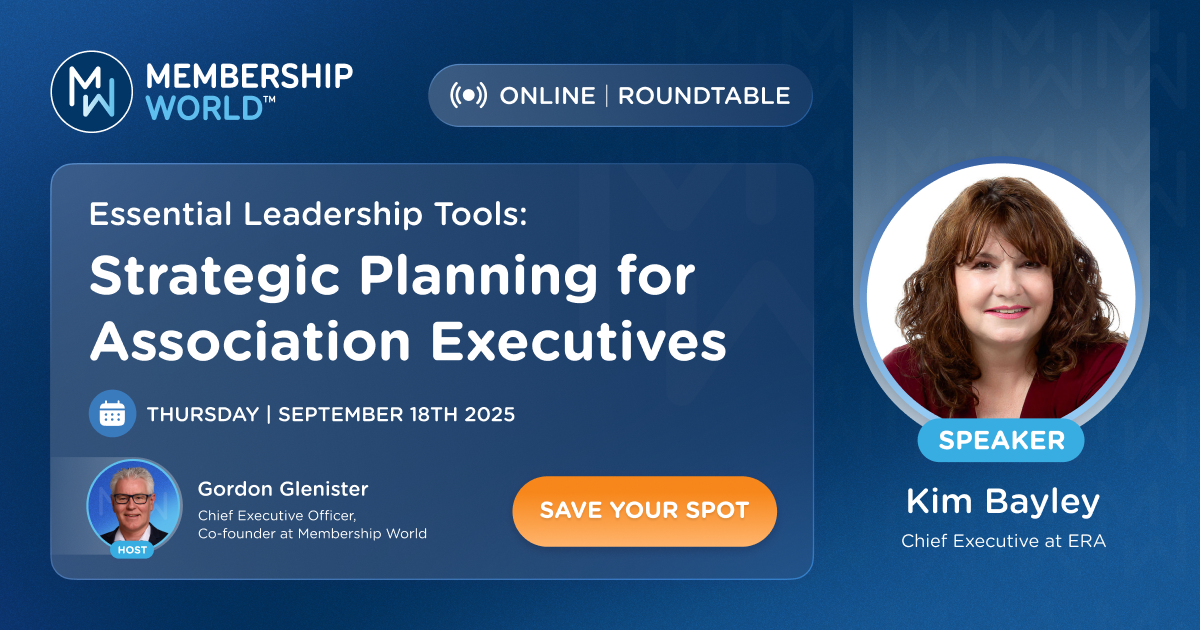The width and height of the screenshot is (1200, 630).
Task: Click the live broadcast signal icon
Action: click(x=468, y=95)
